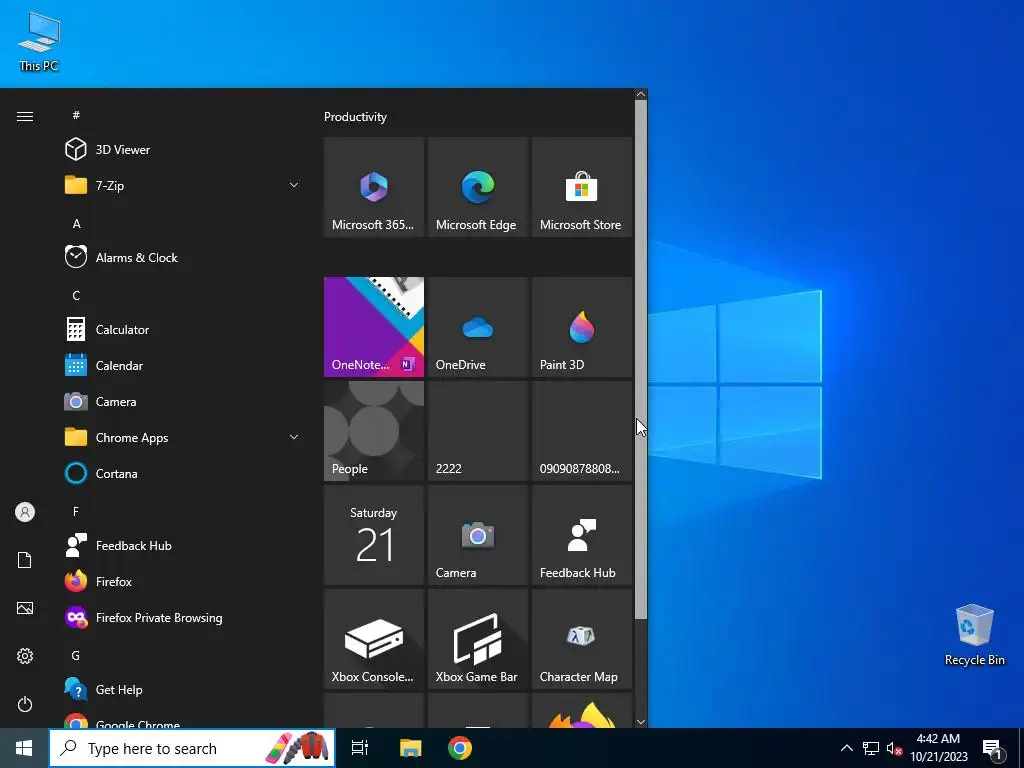Open clock showing 4:42 AM
The image size is (1024, 768).
click(938, 748)
